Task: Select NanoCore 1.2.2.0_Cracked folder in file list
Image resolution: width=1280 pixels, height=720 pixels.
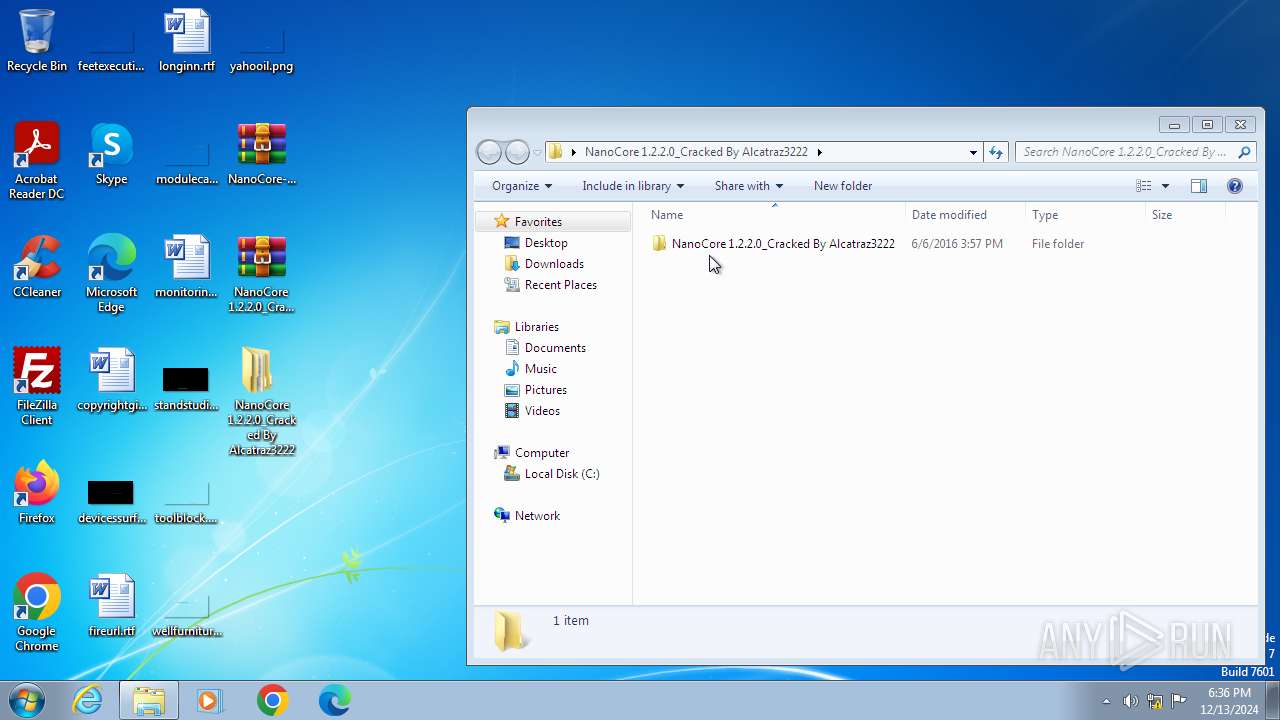Action: (783, 244)
